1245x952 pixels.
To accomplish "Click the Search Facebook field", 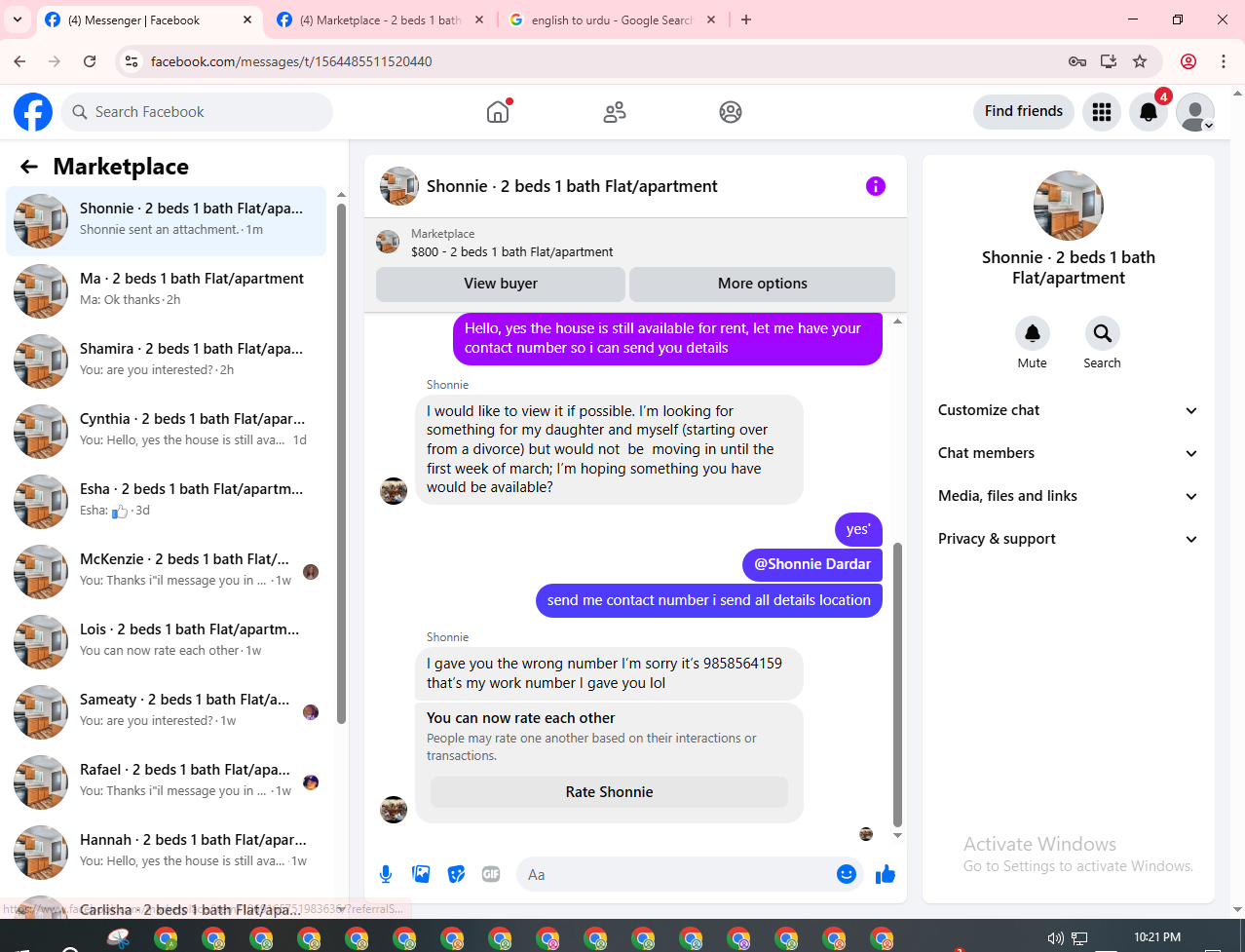I will click(197, 112).
